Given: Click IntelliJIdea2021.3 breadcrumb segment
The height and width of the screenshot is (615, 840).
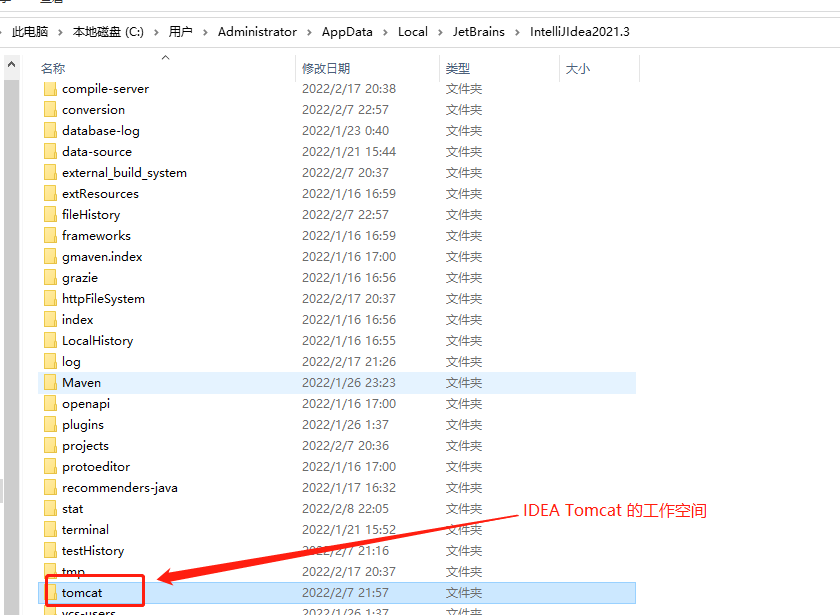Looking at the screenshot, I should [580, 32].
